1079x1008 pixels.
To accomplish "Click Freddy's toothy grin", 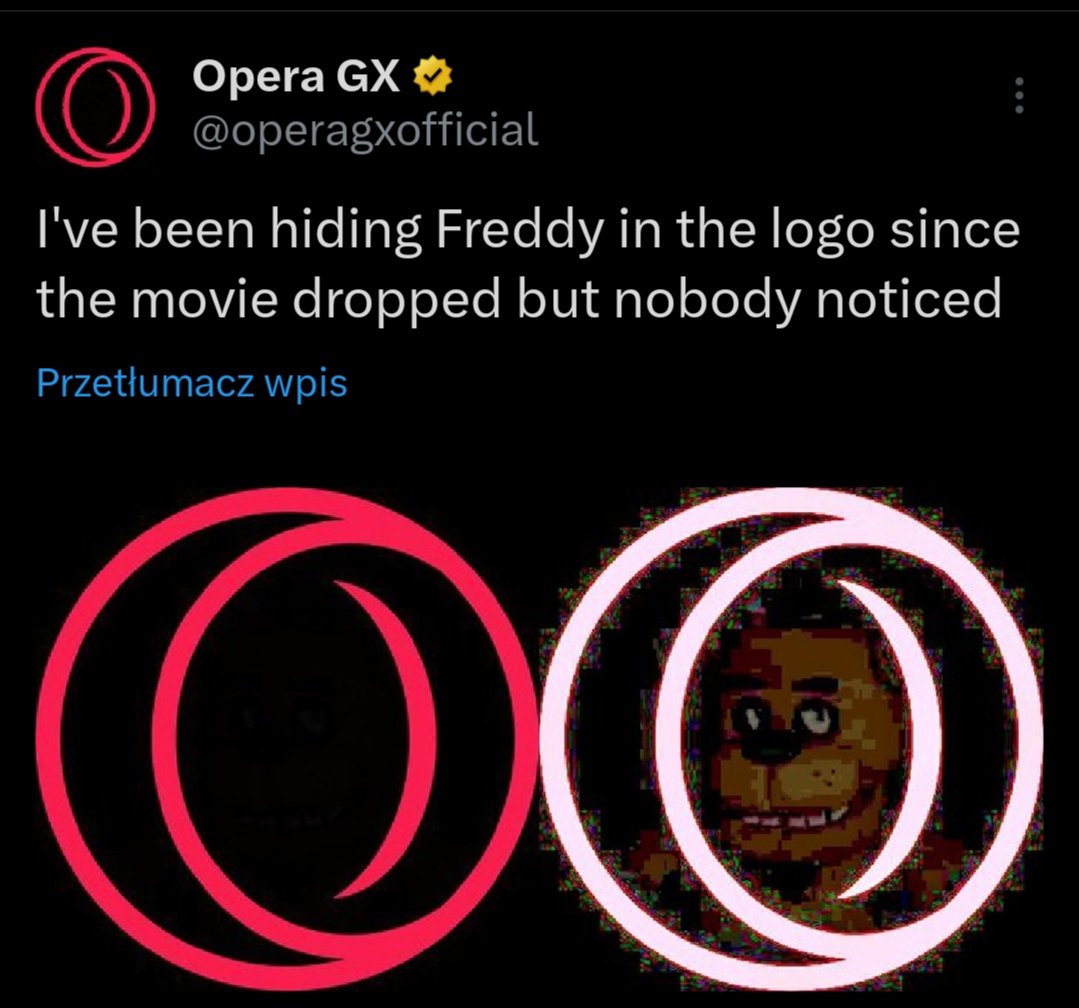I will click(789, 819).
